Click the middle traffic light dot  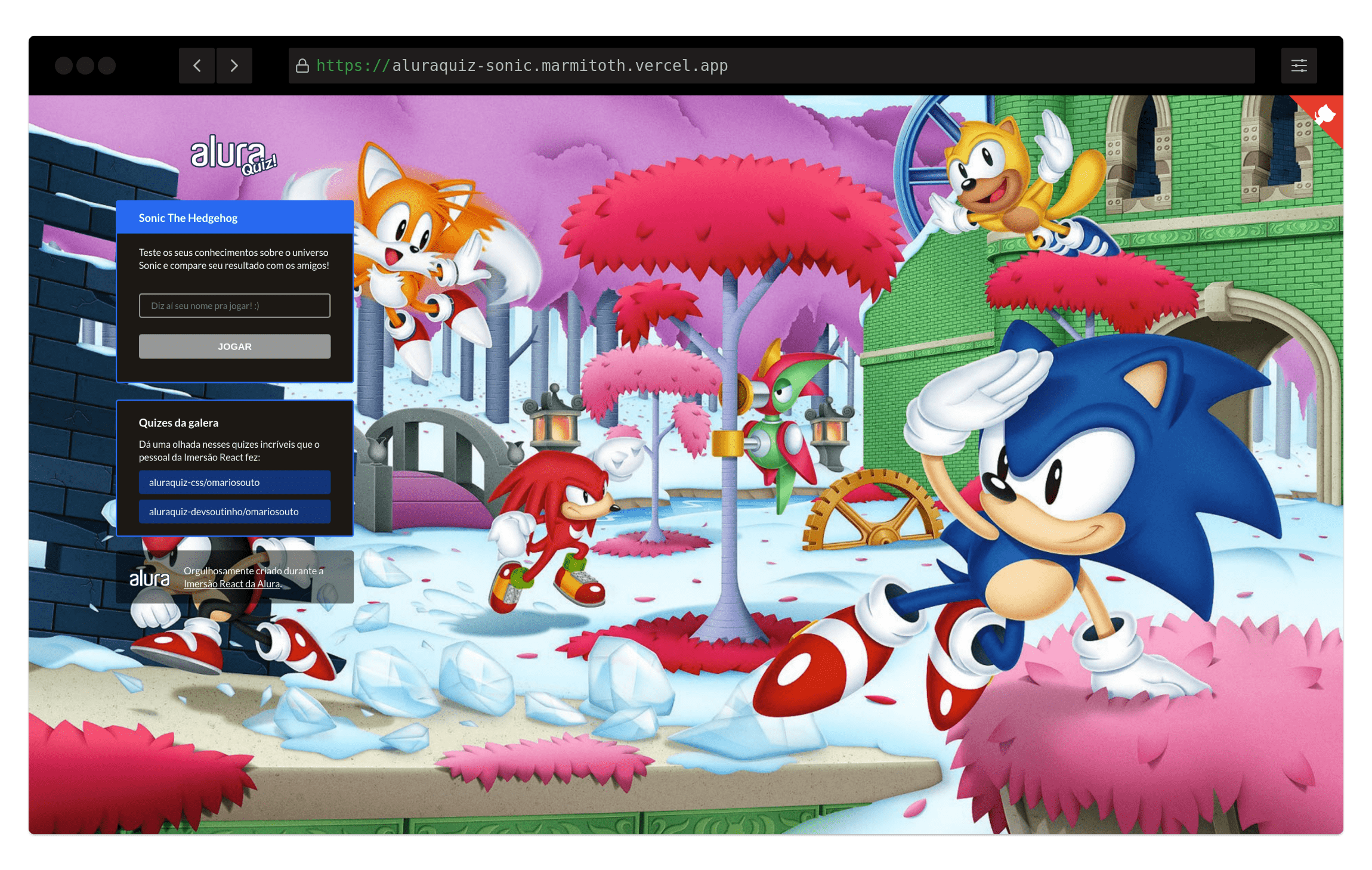pos(85,66)
